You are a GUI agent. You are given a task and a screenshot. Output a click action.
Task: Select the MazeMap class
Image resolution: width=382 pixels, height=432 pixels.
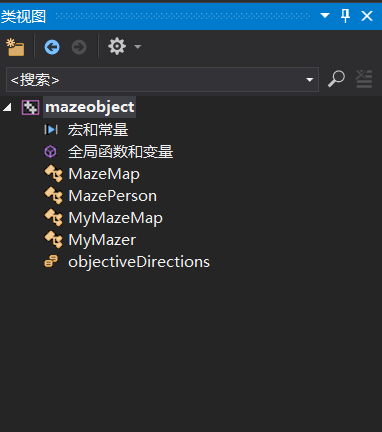point(104,174)
